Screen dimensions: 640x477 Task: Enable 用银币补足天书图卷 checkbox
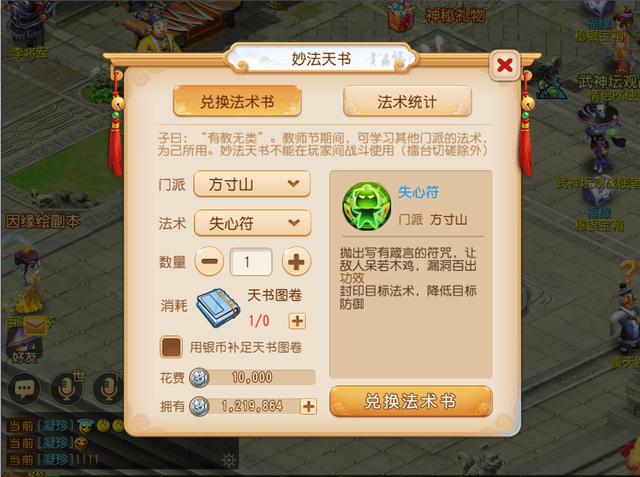(171, 347)
